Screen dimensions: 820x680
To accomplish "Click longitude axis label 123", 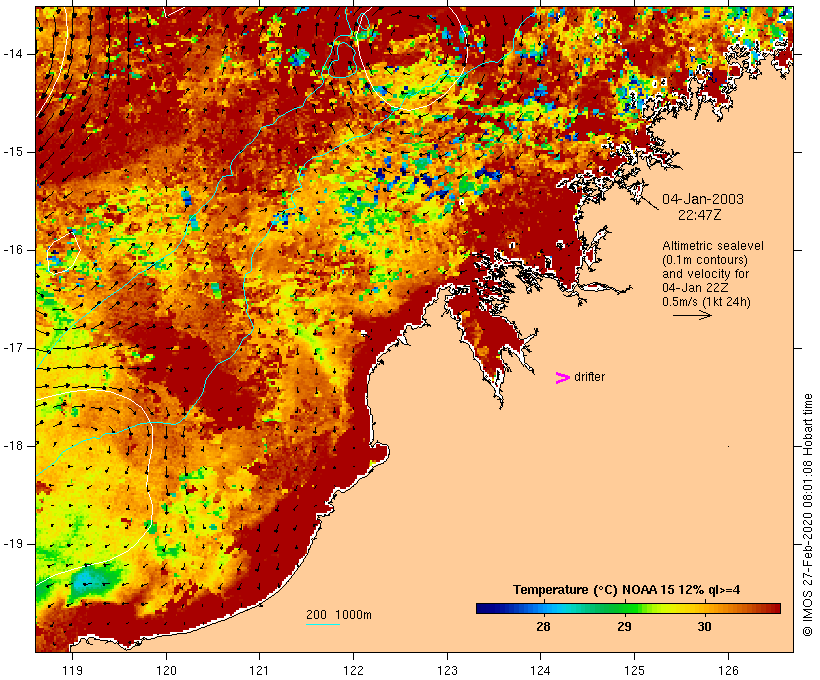I will pos(447,670).
